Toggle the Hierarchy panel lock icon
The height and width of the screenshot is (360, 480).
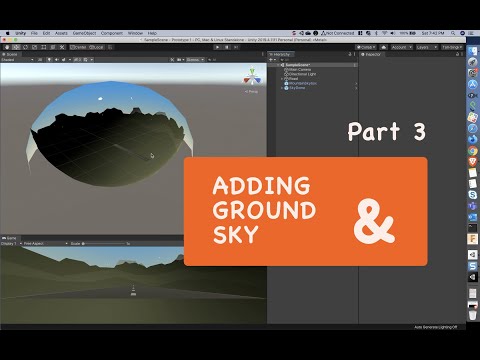pos(350,54)
